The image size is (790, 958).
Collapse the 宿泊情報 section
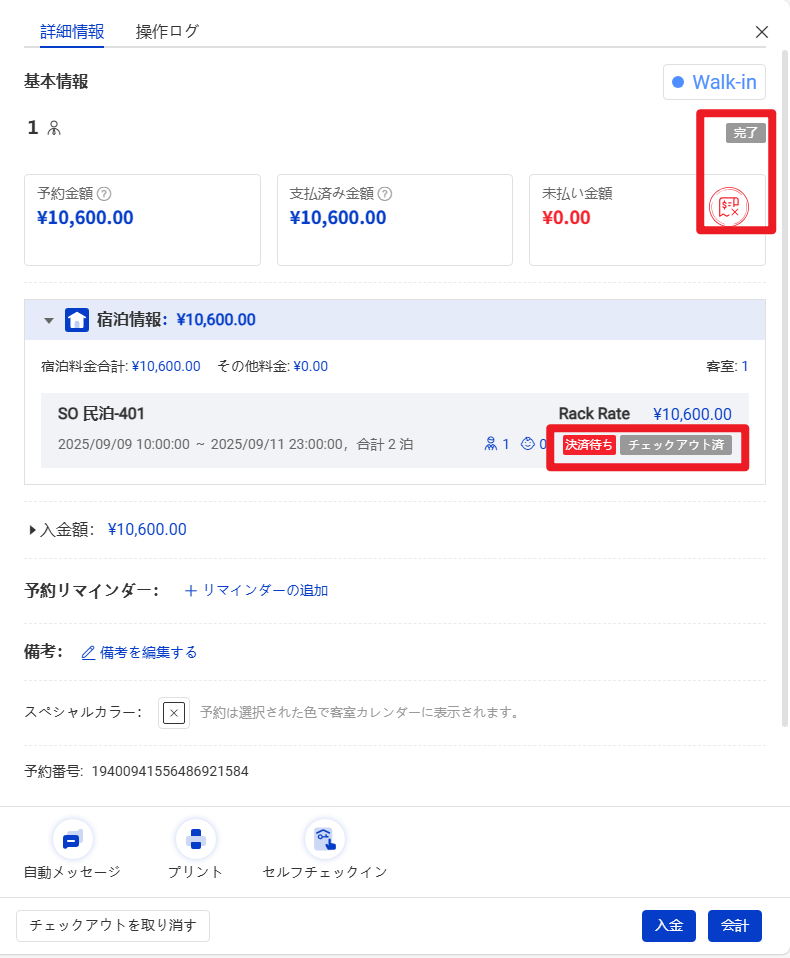click(48, 321)
